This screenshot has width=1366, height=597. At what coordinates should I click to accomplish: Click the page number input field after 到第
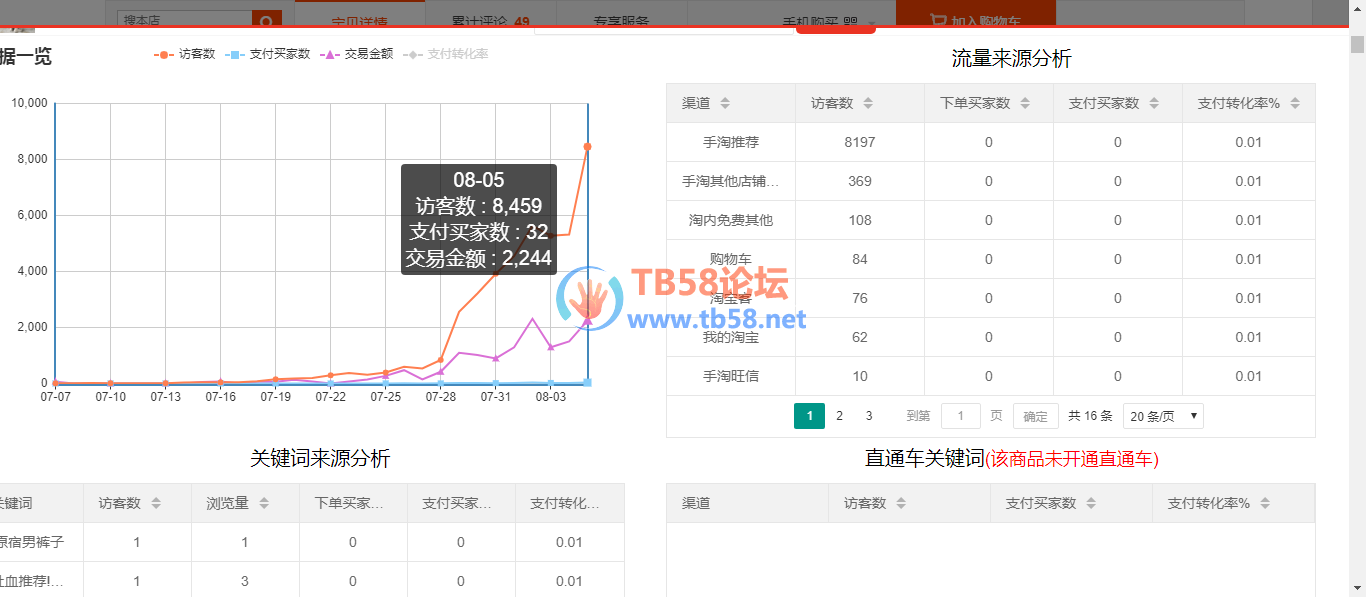pos(961,416)
